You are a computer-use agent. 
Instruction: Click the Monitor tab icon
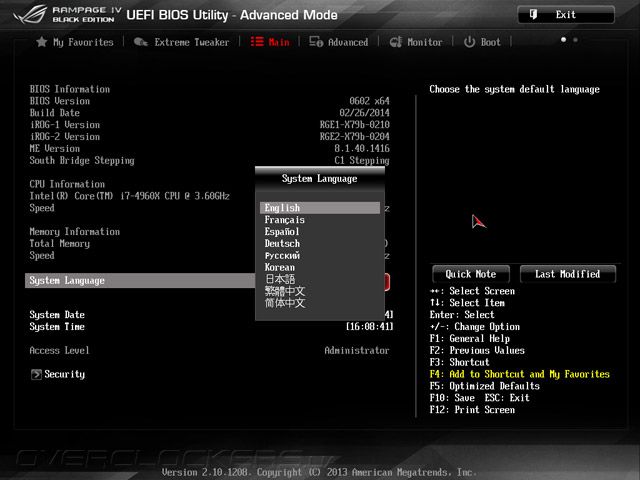(x=396, y=42)
